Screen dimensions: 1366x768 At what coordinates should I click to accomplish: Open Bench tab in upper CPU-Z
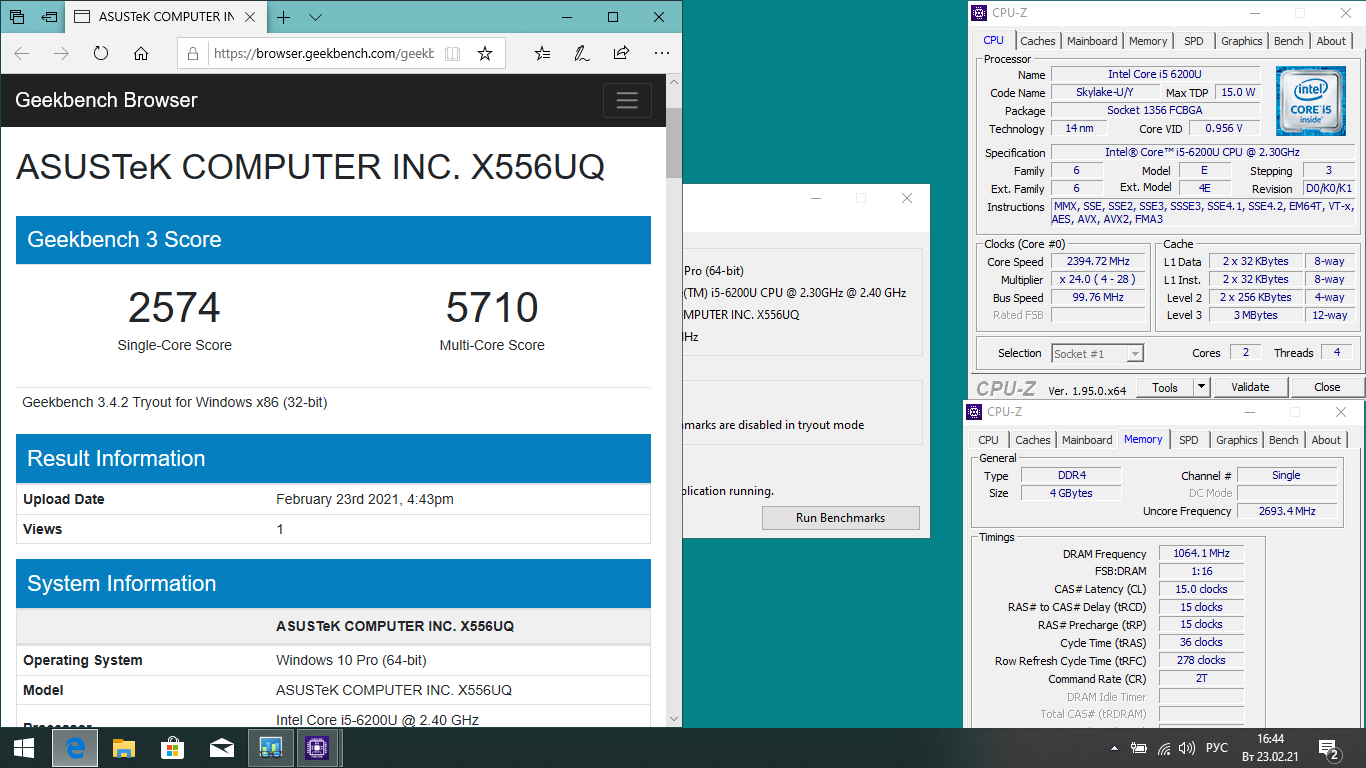(1289, 41)
